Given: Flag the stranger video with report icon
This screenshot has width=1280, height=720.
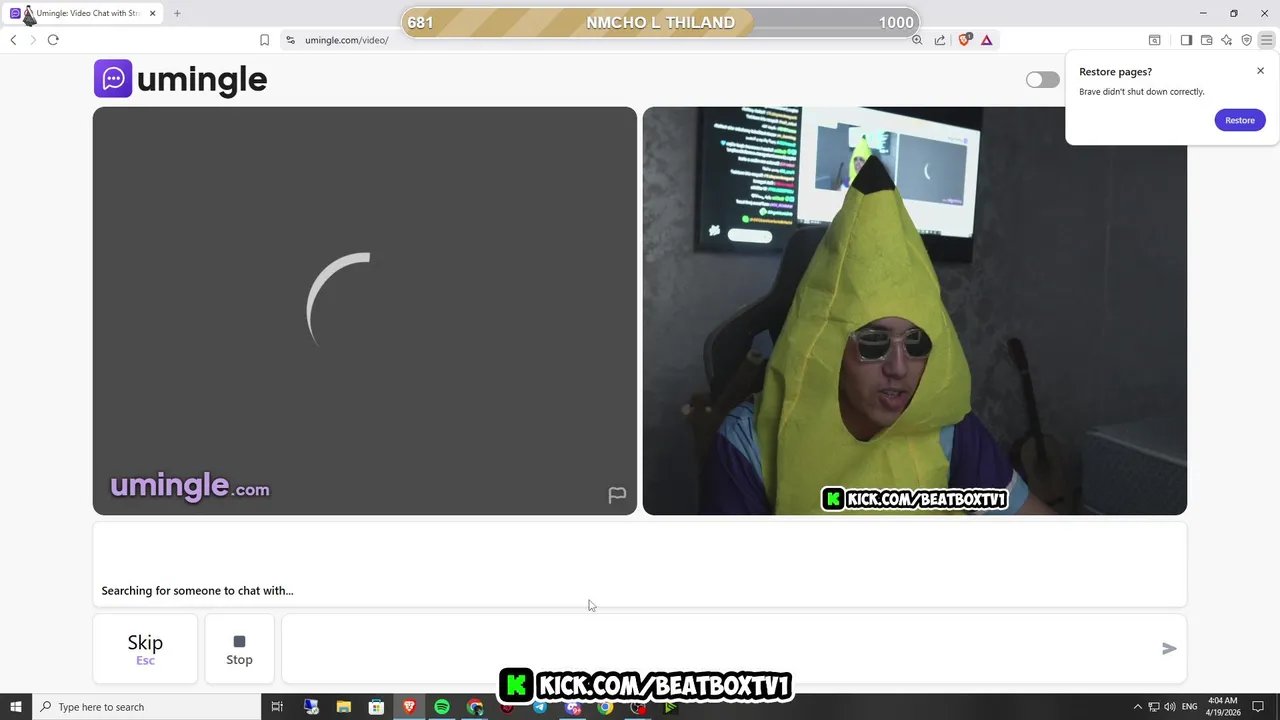Looking at the screenshot, I should [617, 495].
